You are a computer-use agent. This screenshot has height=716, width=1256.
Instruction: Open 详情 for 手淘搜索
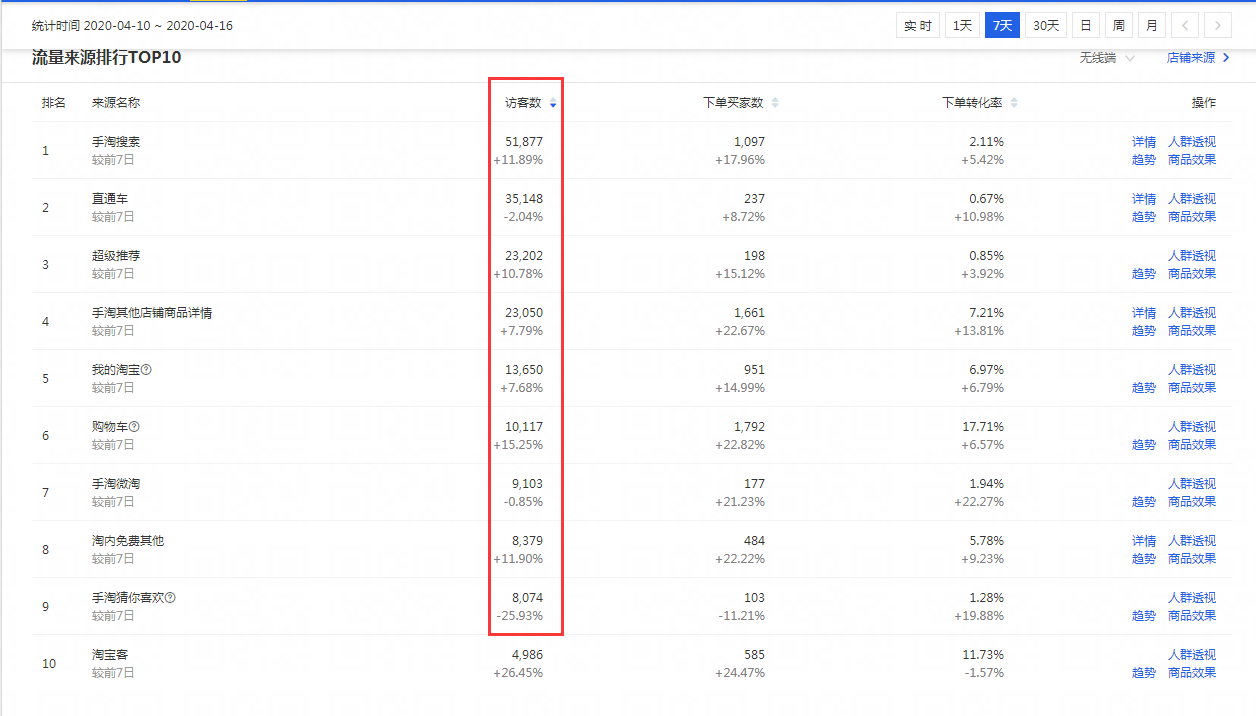coord(1144,142)
